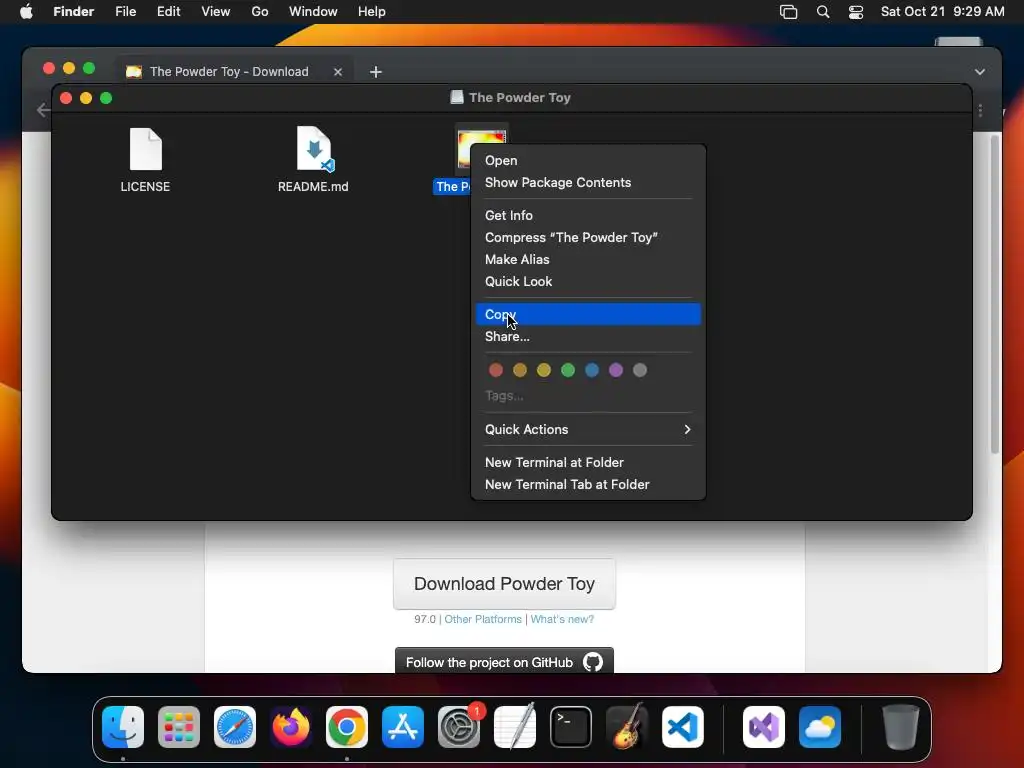1024x768 pixels.
Task: Open TextEdit from the Dock
Action: (x=515, y=727)
